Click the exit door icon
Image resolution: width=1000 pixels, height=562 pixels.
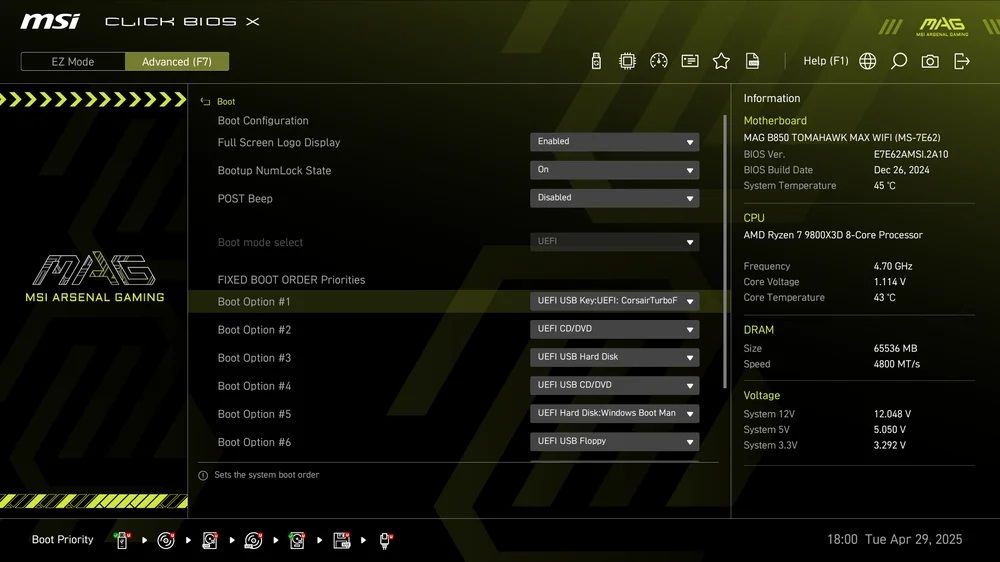click(x=961, y=61)
